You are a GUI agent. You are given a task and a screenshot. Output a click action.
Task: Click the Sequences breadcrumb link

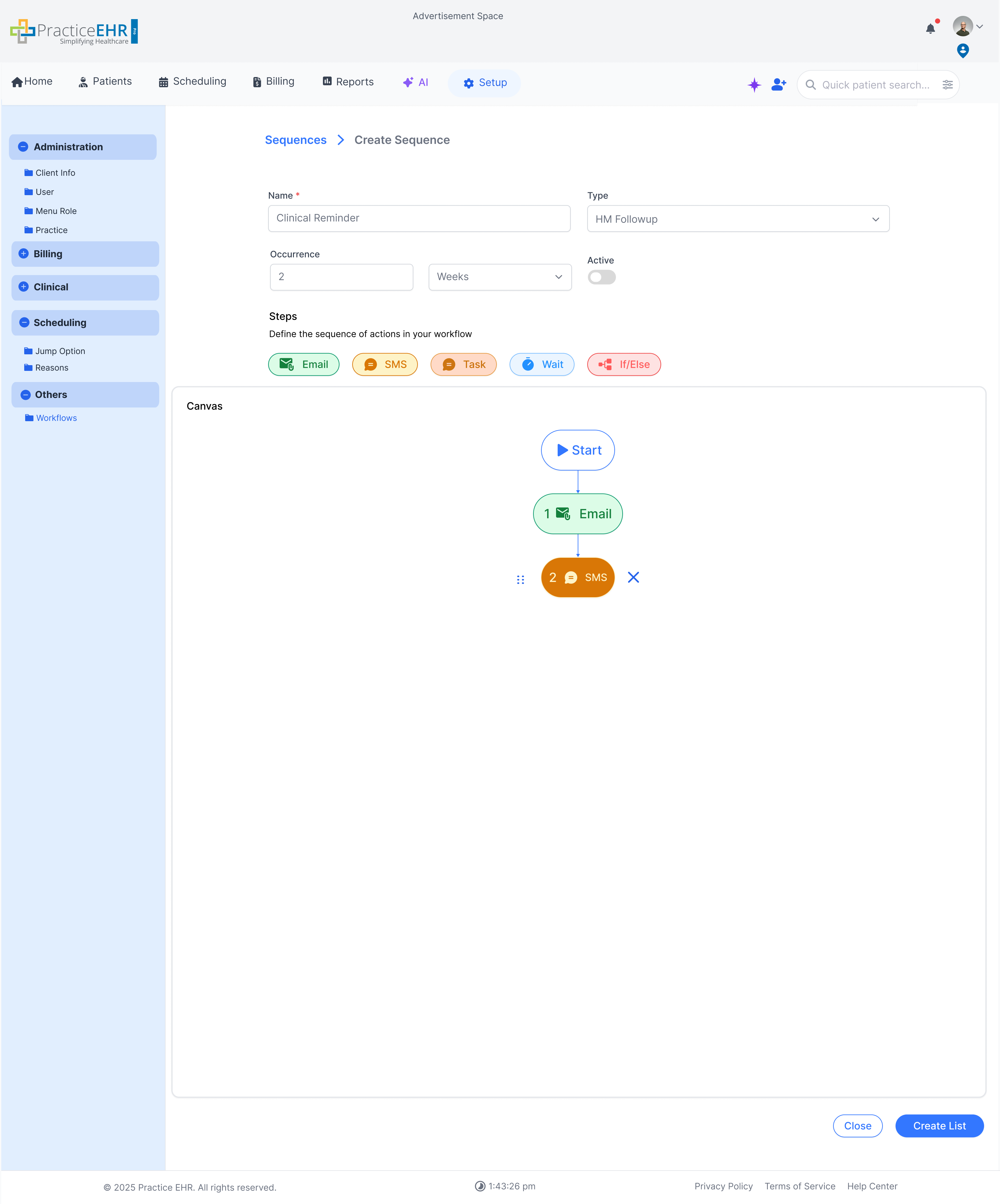295,140
